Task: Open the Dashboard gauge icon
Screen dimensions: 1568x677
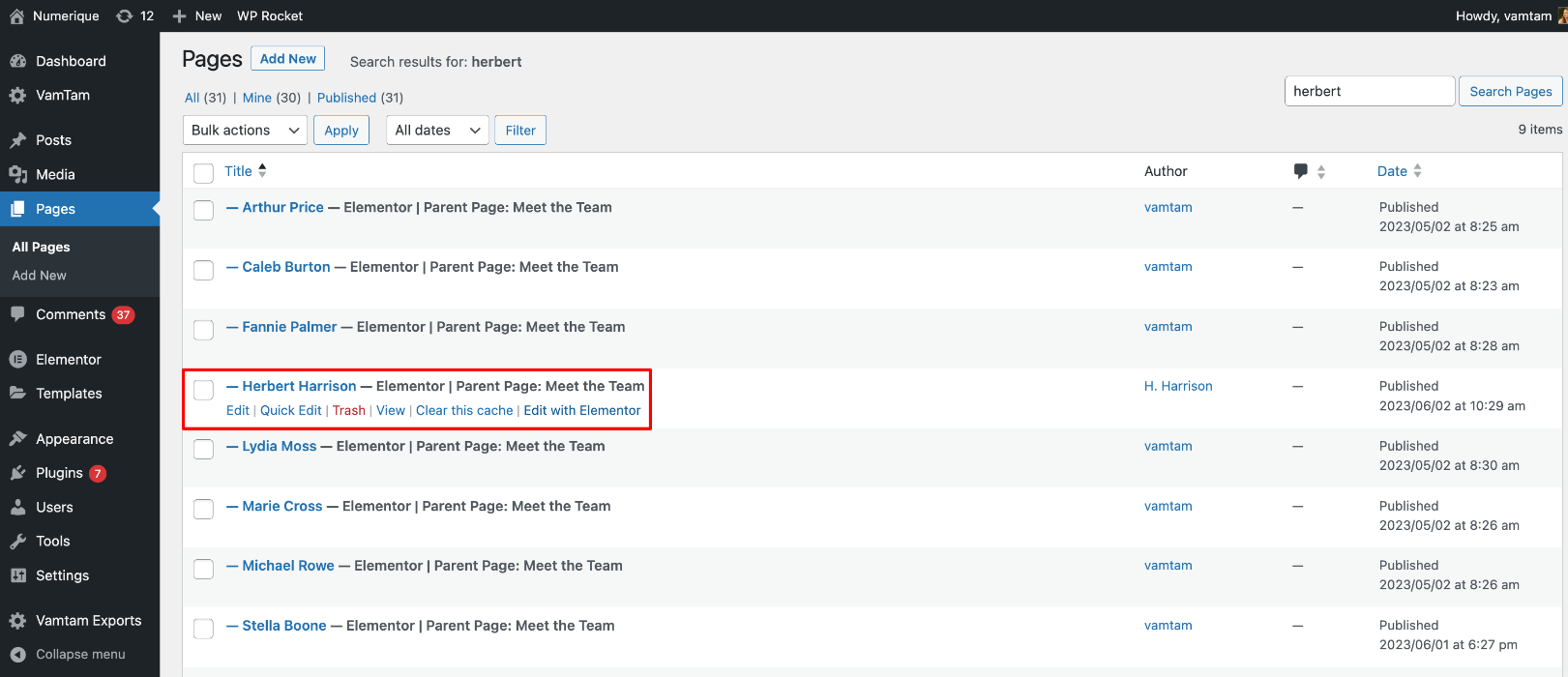Action: pos(17,61)
